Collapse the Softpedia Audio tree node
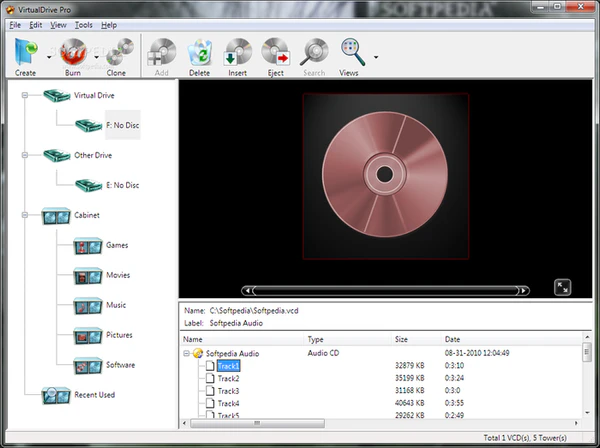This screenshot has width=600, height=448. pos(187,354)
